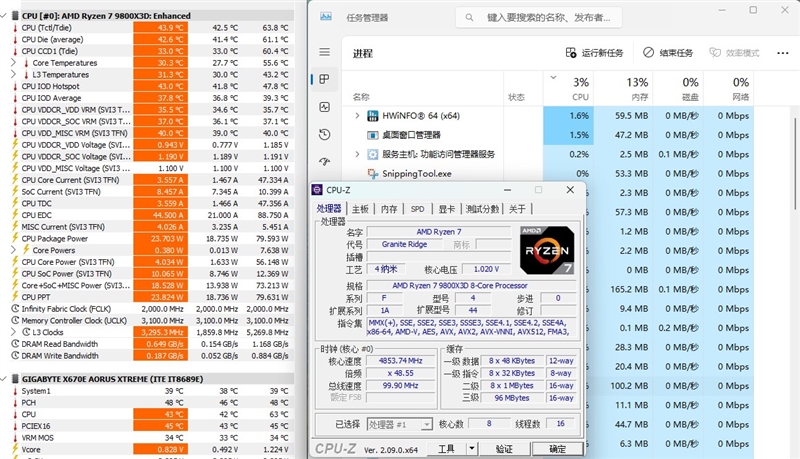The width and height of the screenshot is (800, 459).
Task: Collapse the CPU [#0] AMD Ryzen section
Action: pos(4,16)
